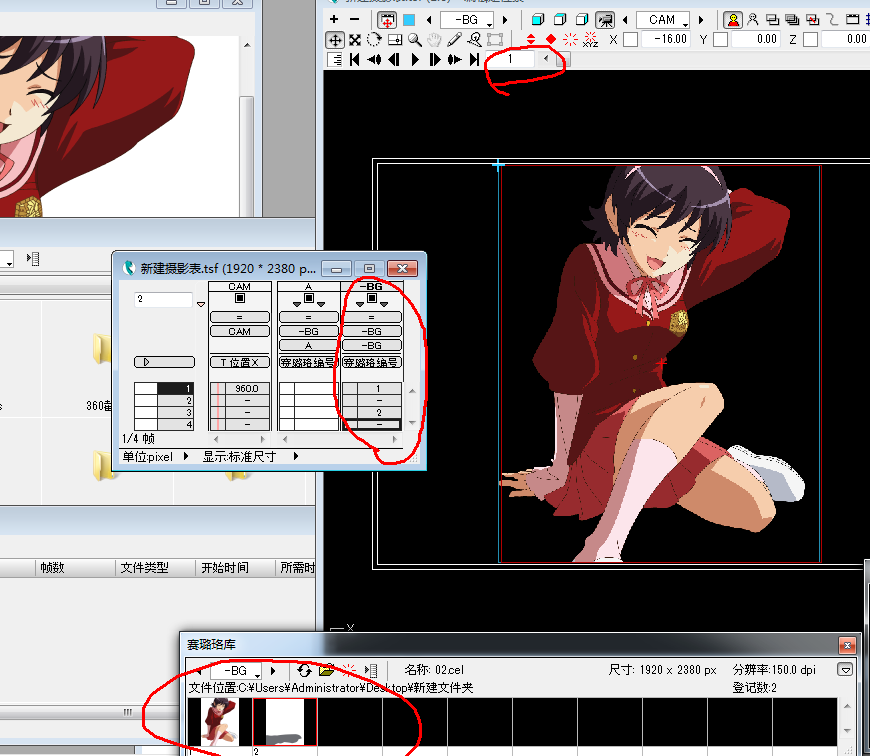Image resolution: width=870 pixels, height=756 pixels.
Task: Click the refresh icon in cel library
Action: coord(305,670)
